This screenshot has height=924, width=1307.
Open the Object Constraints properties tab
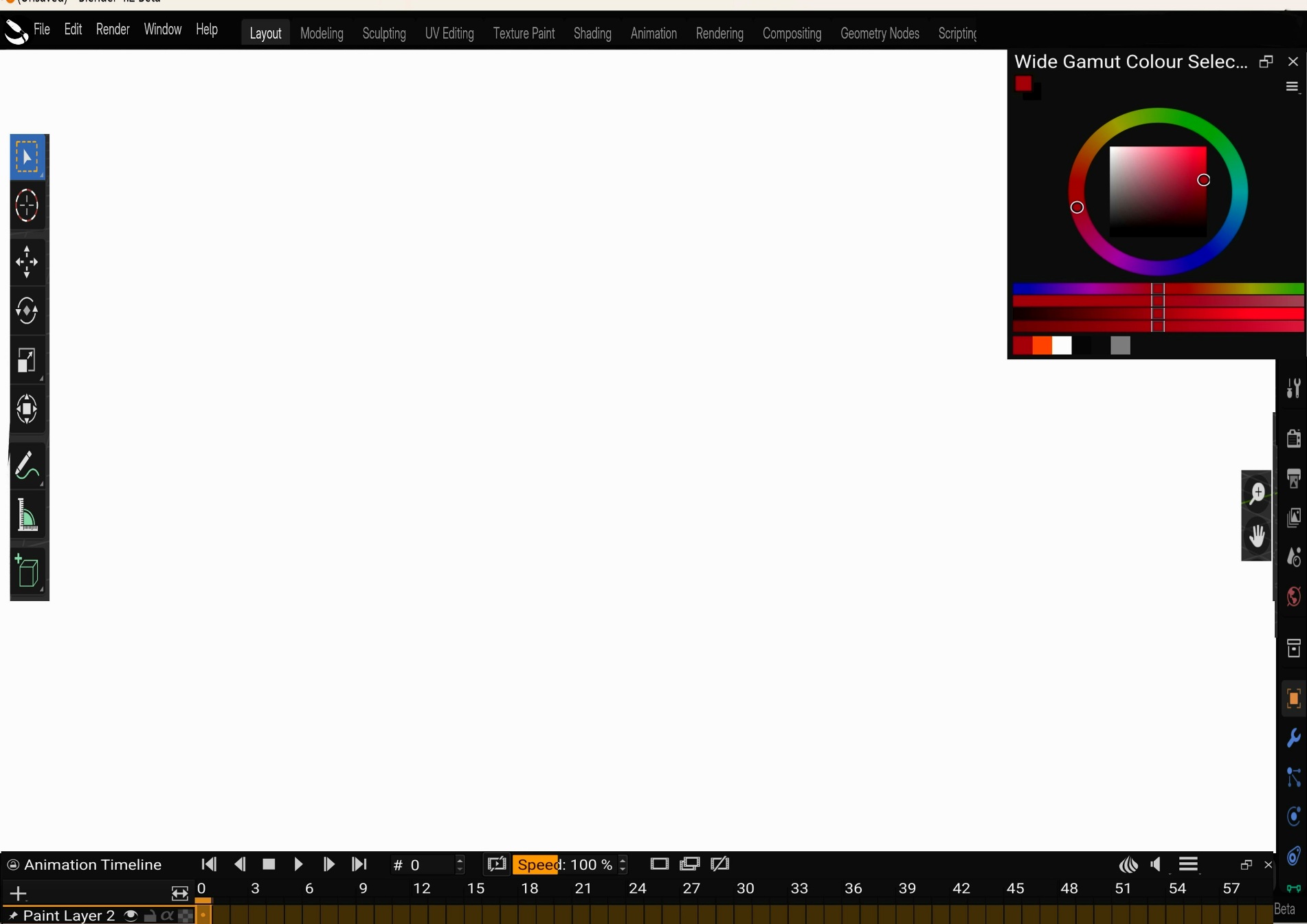1294,856
